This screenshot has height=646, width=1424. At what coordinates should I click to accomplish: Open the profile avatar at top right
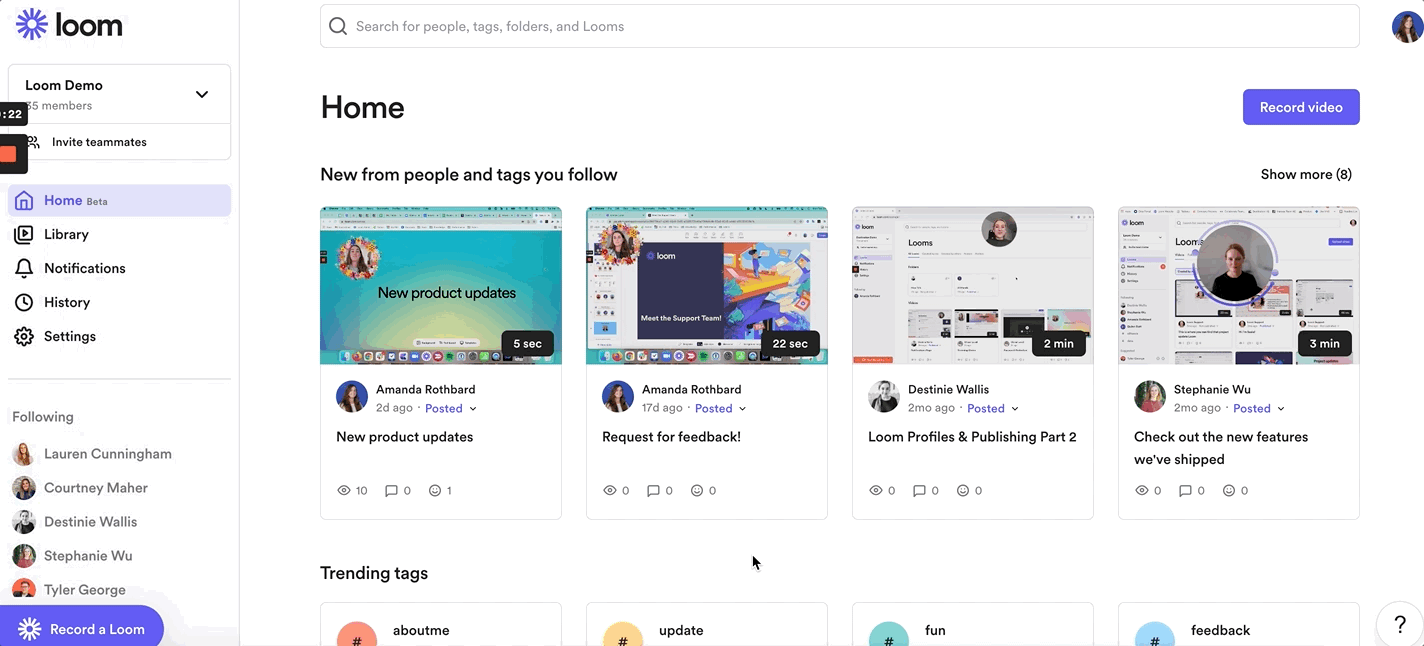coord(1407,26)
